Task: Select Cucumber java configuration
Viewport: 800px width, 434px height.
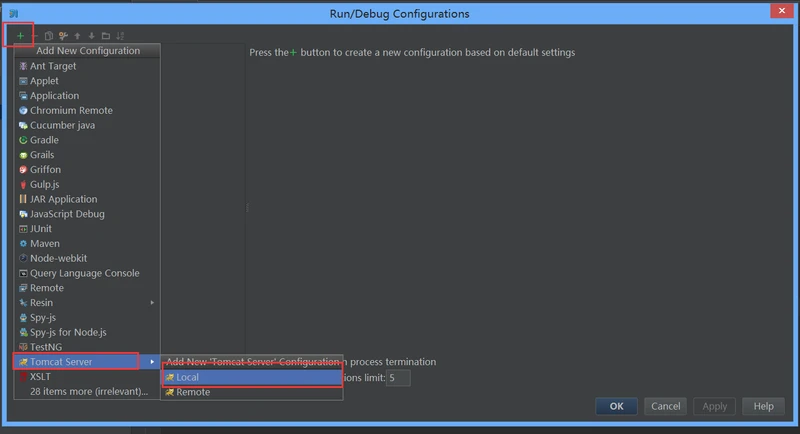Action: pos(87,125)
